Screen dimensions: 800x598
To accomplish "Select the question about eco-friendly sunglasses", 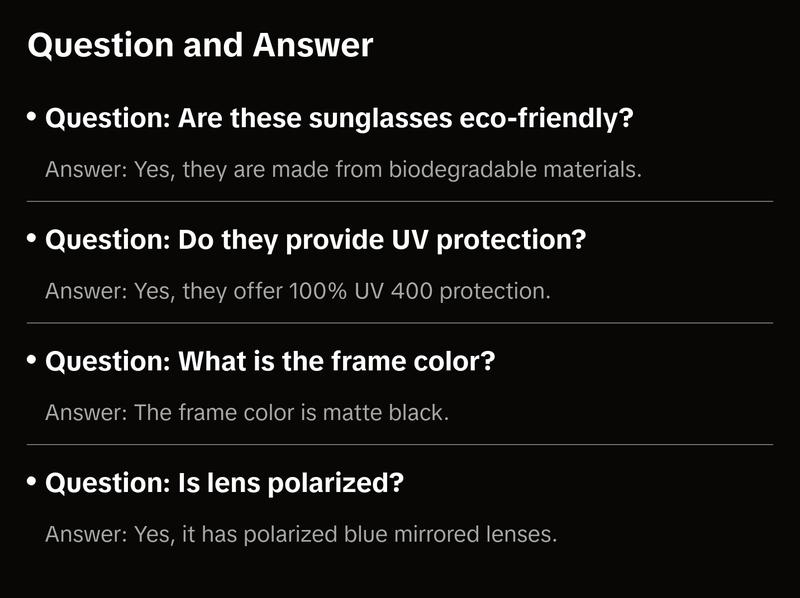I will [x=340, y=119].
